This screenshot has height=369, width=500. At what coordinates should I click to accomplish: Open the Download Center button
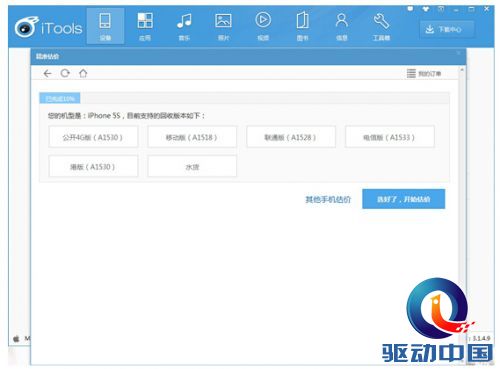point(446,29)
